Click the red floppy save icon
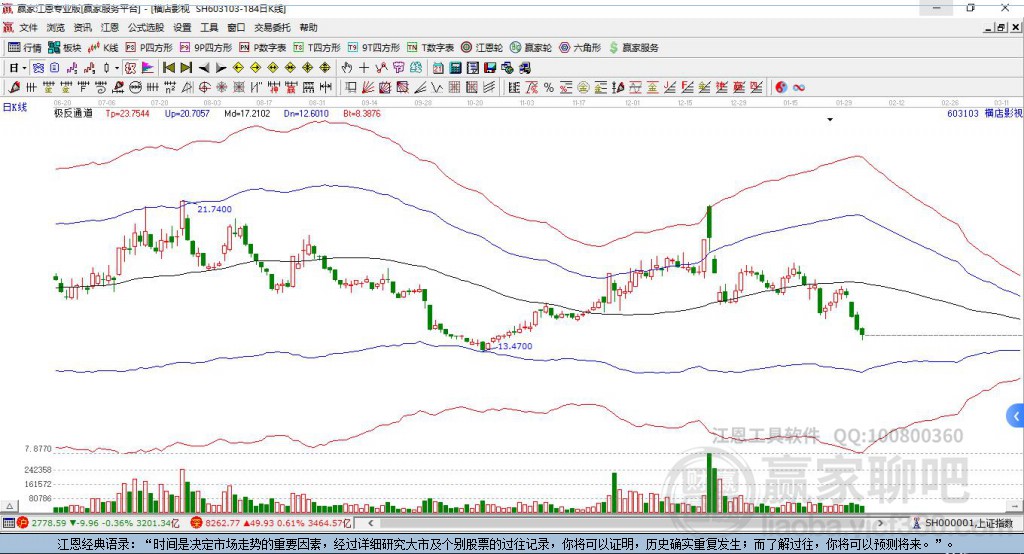1024x554 pixels. pos(490,68)
